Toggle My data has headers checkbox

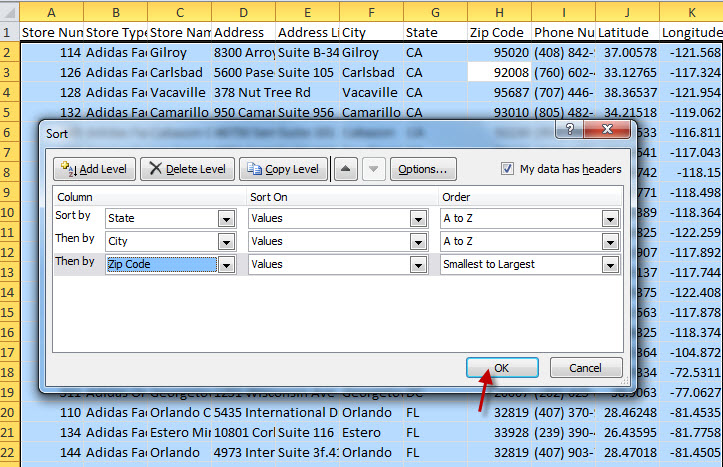(x=507, y=169)
